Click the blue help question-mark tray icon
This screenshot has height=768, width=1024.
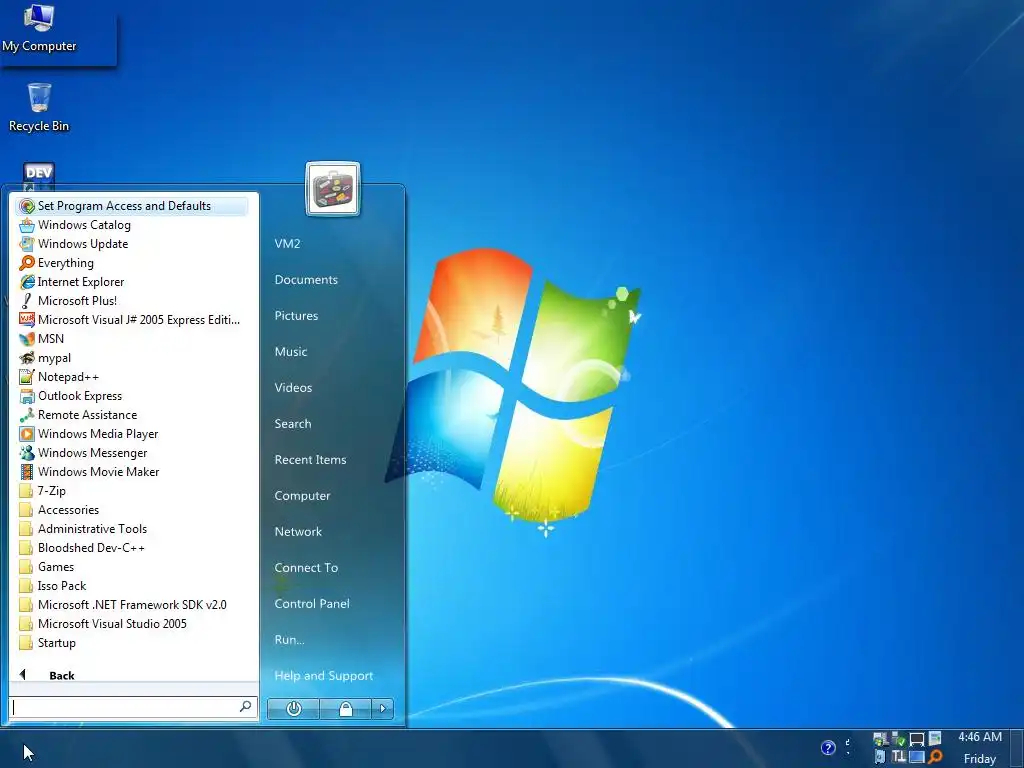828,748
